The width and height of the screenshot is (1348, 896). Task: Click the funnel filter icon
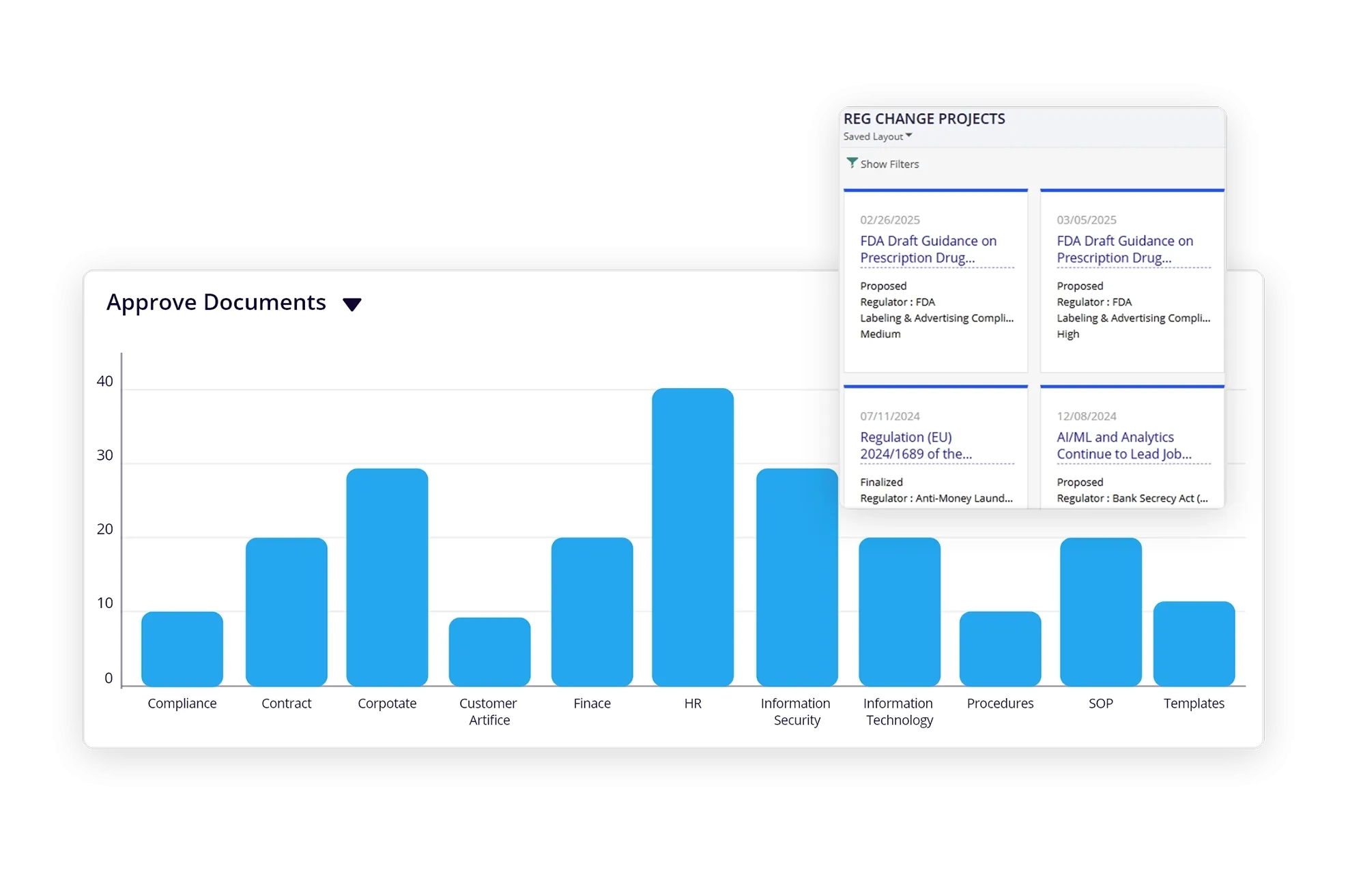[x=852, y=163]
